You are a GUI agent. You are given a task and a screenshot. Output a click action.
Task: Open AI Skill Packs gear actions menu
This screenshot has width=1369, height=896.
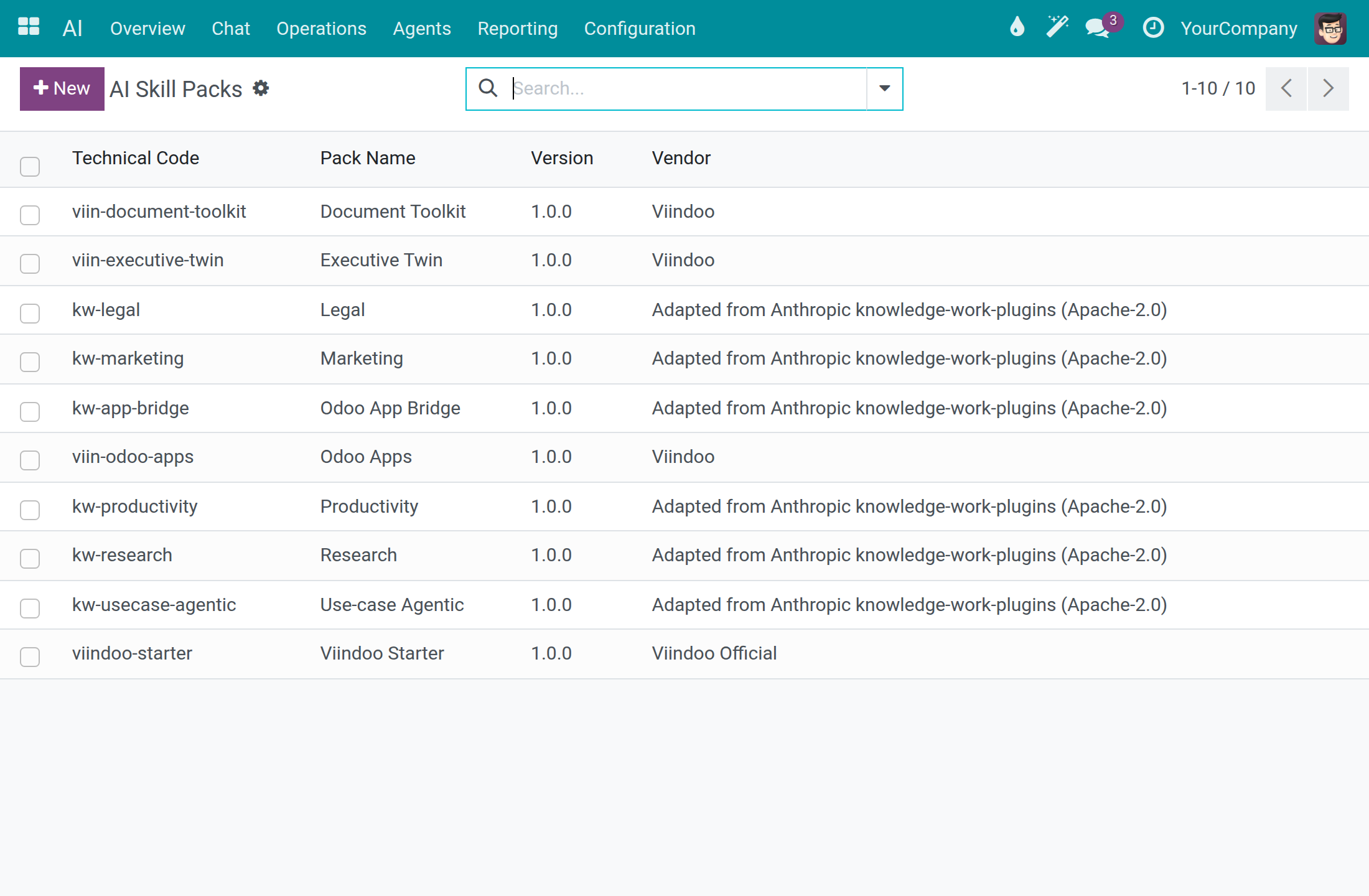(261, 88)
